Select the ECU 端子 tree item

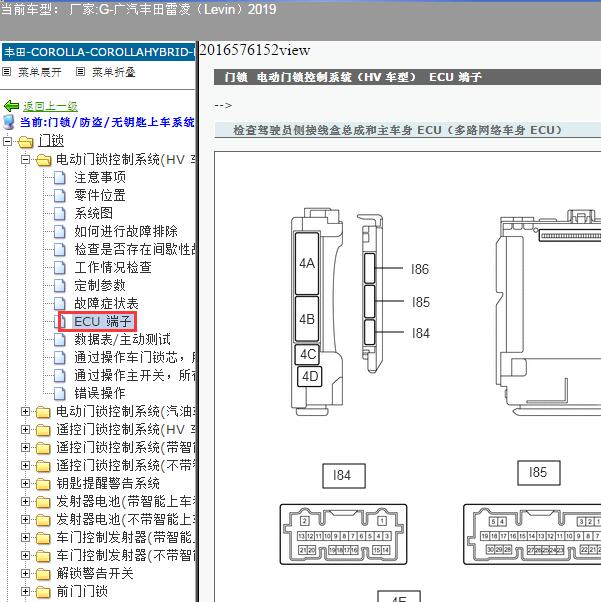[102, 322]
